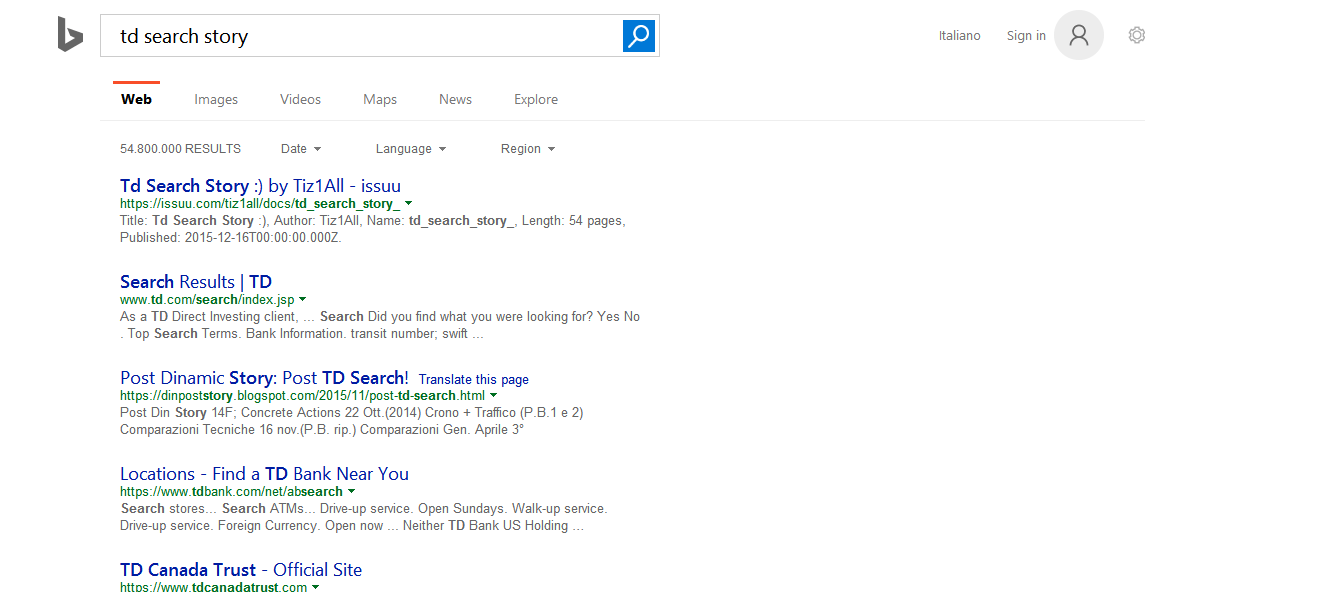Open the settings gear icon
This screenshot has width=1343, height=592.
[x=1136, y=35]
